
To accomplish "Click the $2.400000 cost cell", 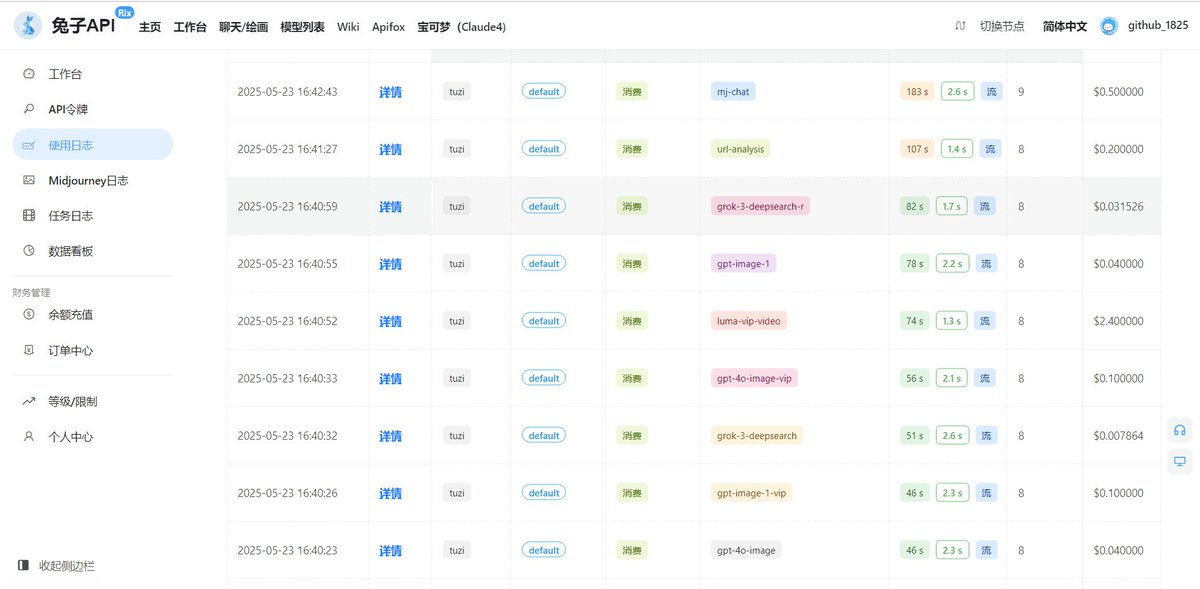I will click(1119, 322).
